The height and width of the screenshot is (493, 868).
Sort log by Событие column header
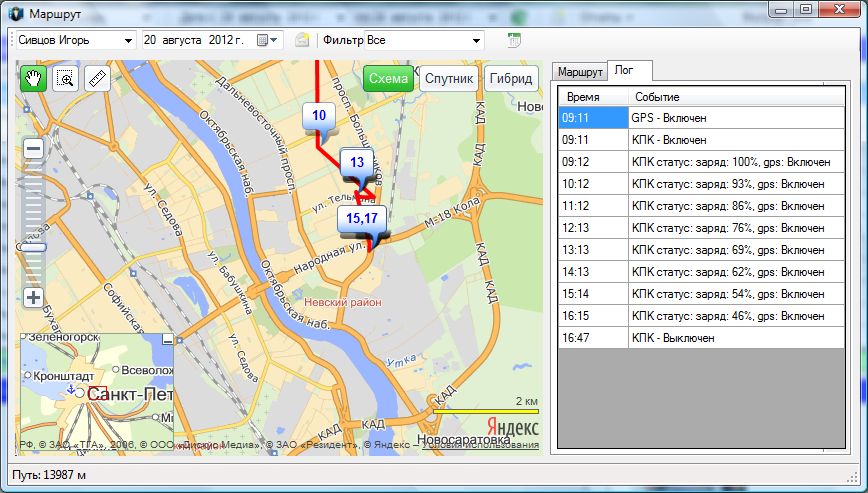click(737, 97)
